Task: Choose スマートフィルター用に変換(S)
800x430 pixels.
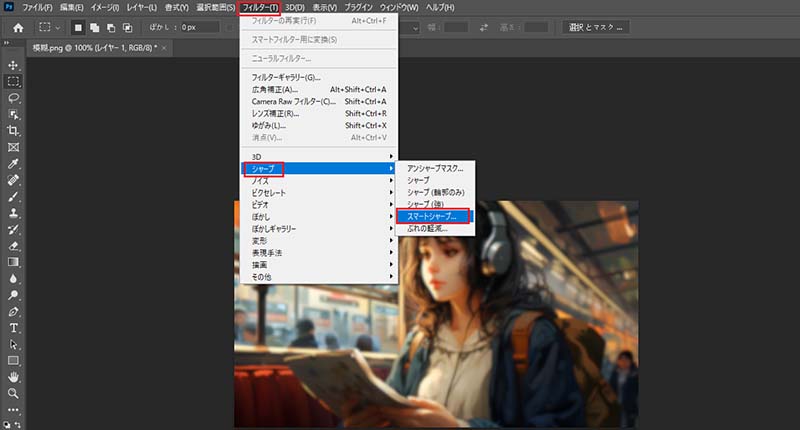Action: pyautogui.click(x=319, y=40)
